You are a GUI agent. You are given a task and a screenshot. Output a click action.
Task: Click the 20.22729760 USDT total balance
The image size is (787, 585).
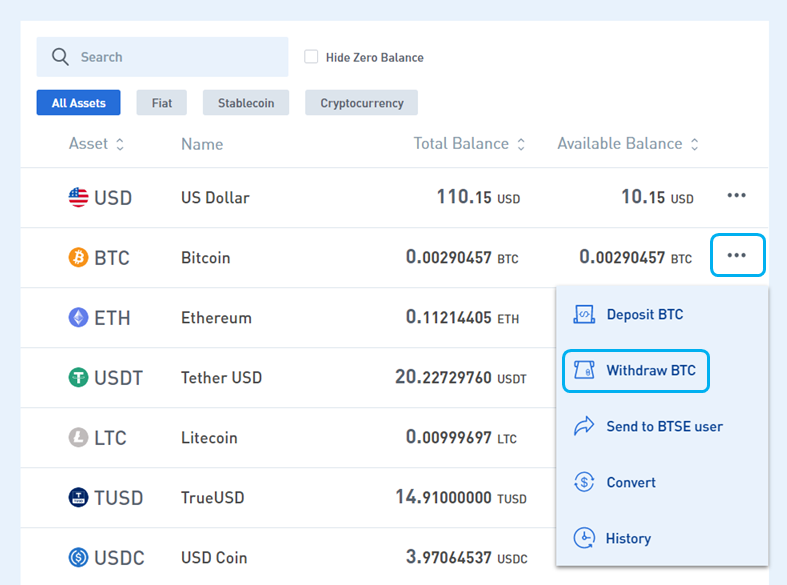461,377
